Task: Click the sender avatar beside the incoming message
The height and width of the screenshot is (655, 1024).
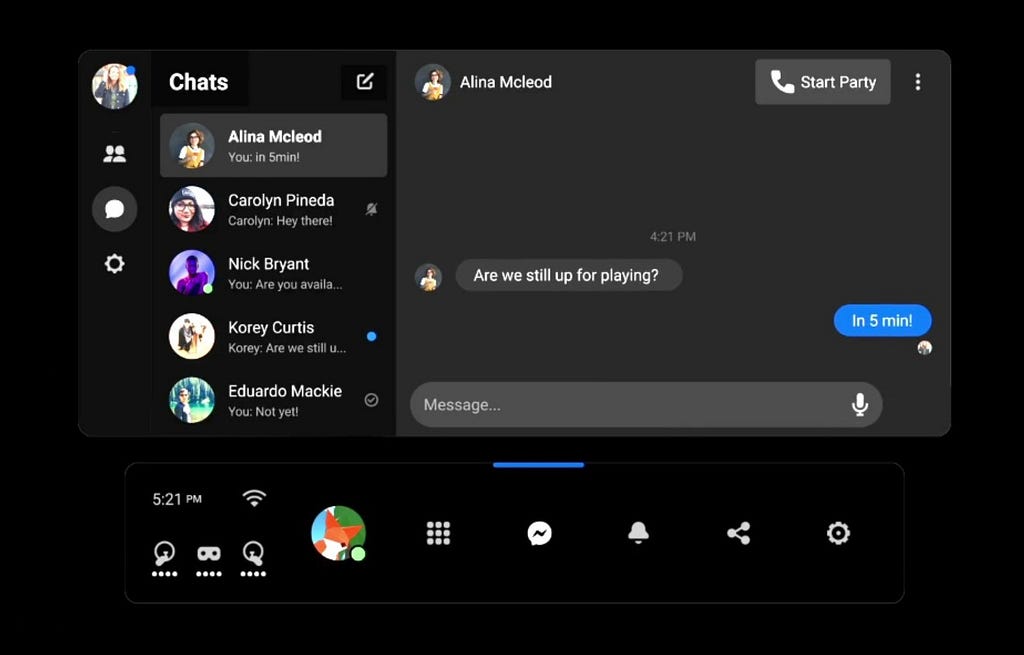Action: click(x=428, y=277)
